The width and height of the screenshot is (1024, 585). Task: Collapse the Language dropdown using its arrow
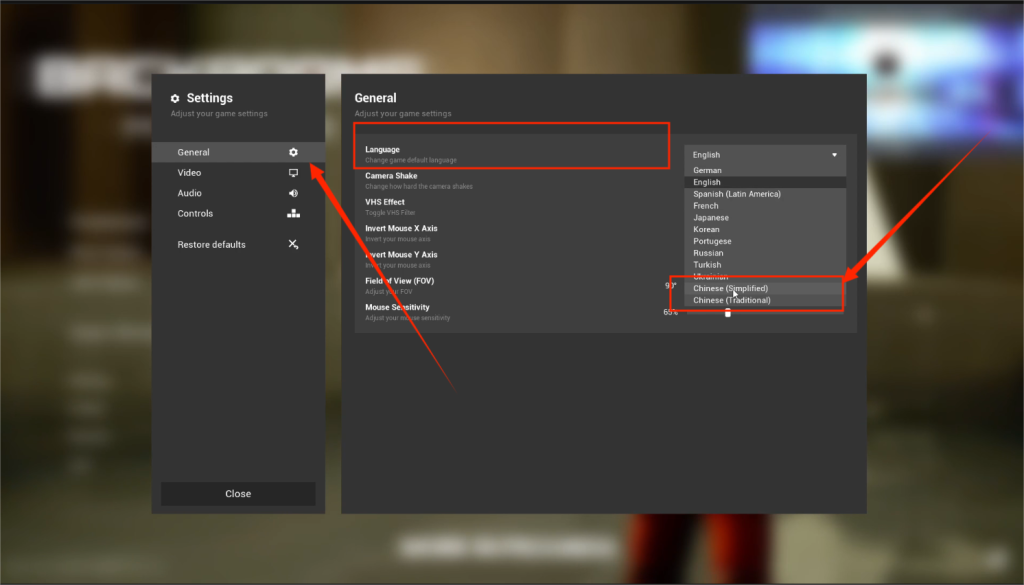[x=834, y=155]
